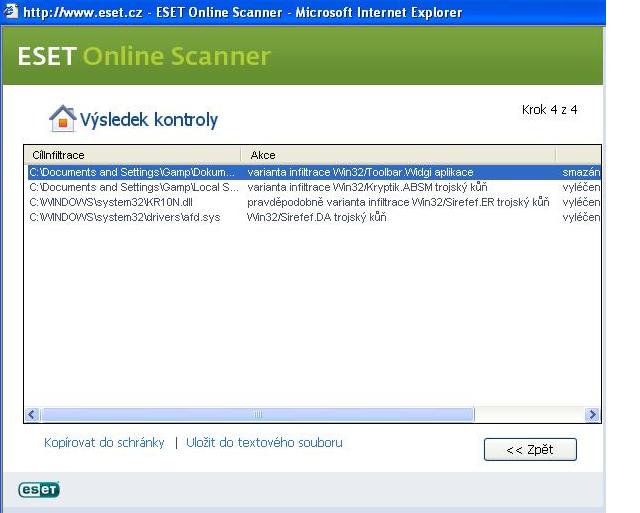Click the Krok 4 z 4 step indicator
The height and width of the screenshot is (513, 640).
click(x=549, y=109)
